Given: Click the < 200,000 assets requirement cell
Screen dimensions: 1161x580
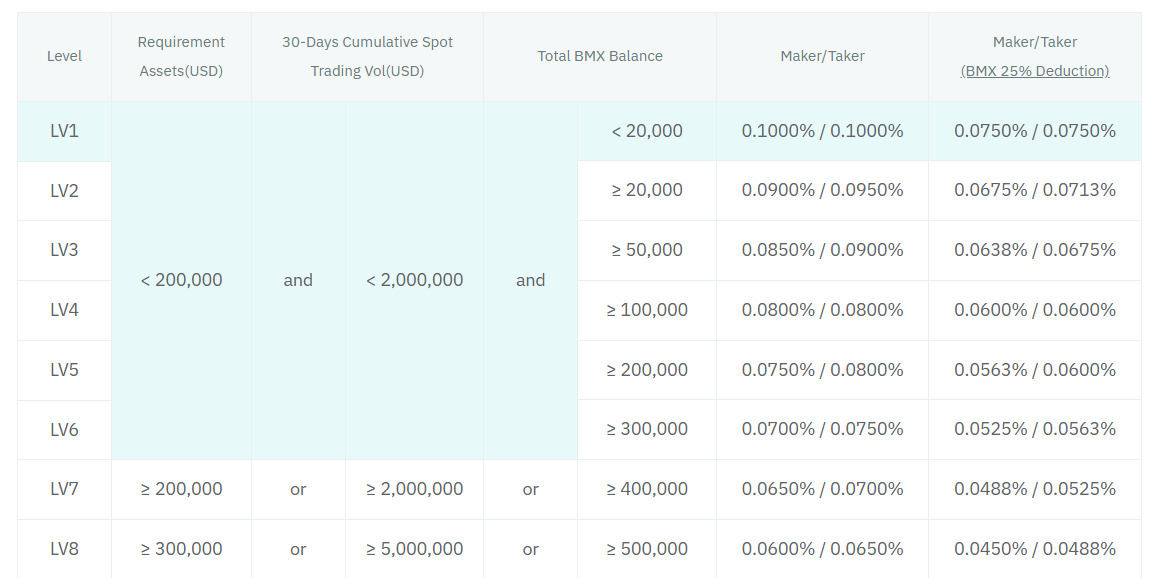Looking at the screenshot, I should (181, 281).
